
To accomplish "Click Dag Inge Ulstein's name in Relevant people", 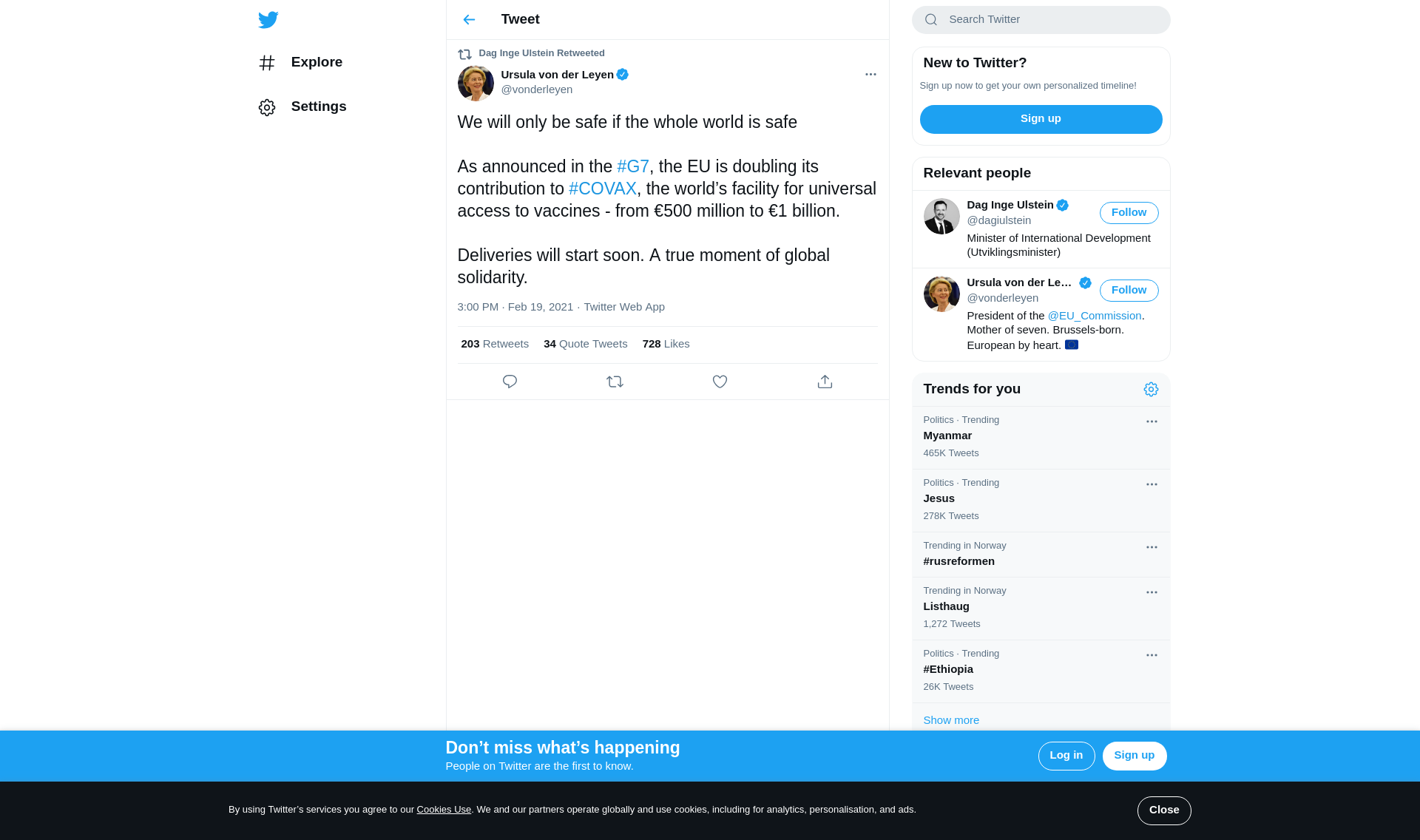I will (x=1010, y=205).
